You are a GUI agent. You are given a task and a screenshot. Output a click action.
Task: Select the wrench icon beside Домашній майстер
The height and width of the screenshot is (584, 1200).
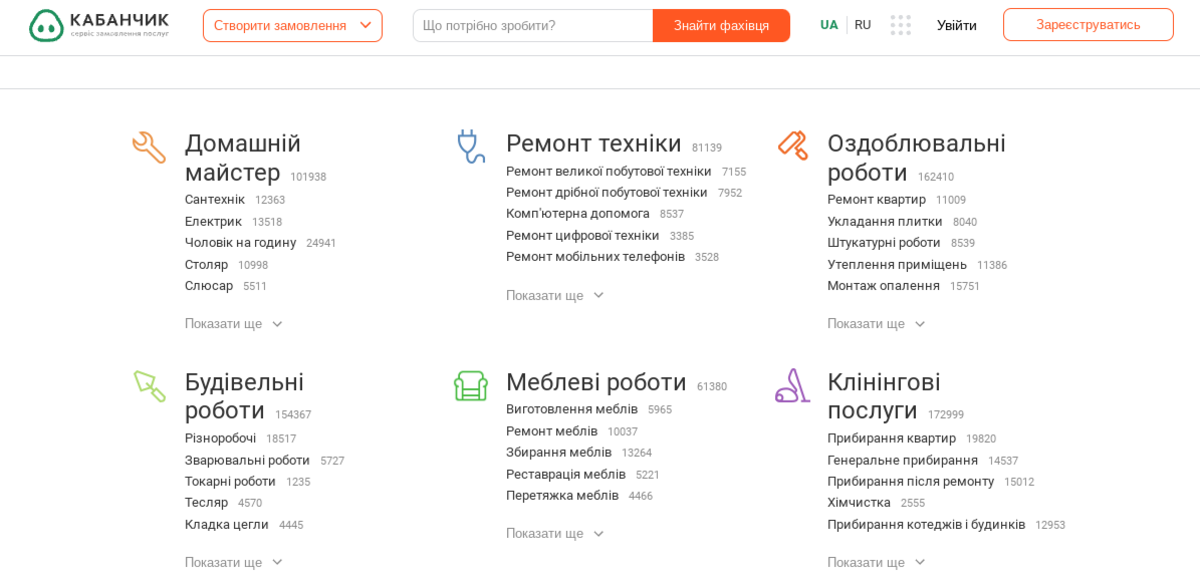148,146
